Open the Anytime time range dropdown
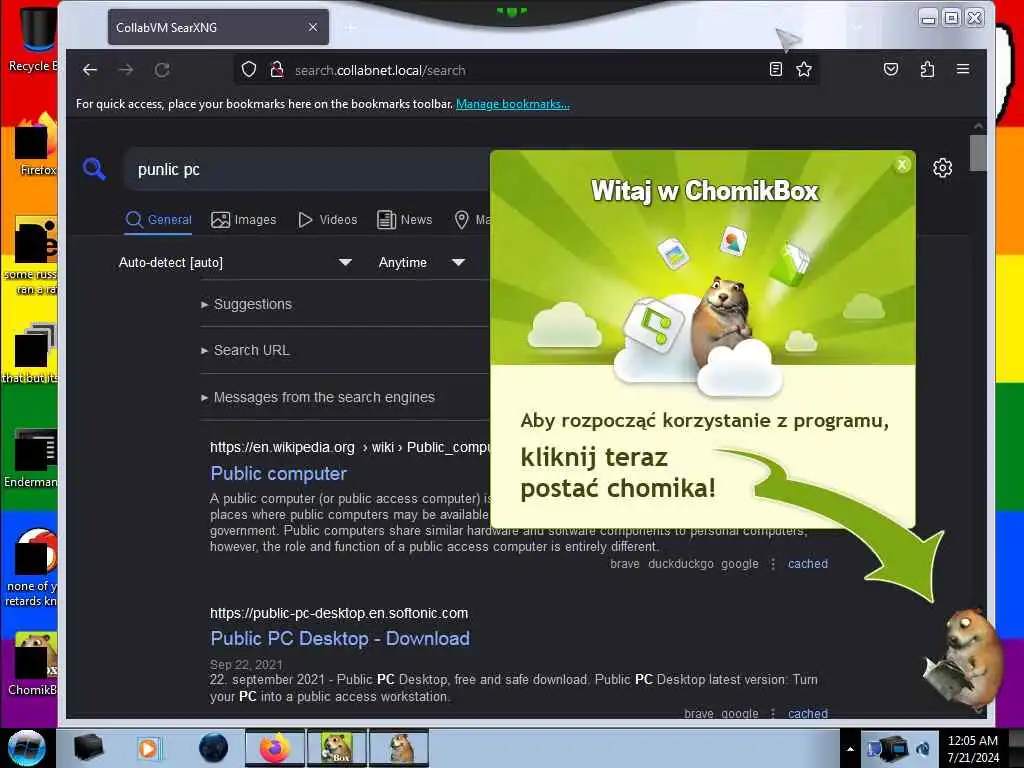 coord(421,263)
